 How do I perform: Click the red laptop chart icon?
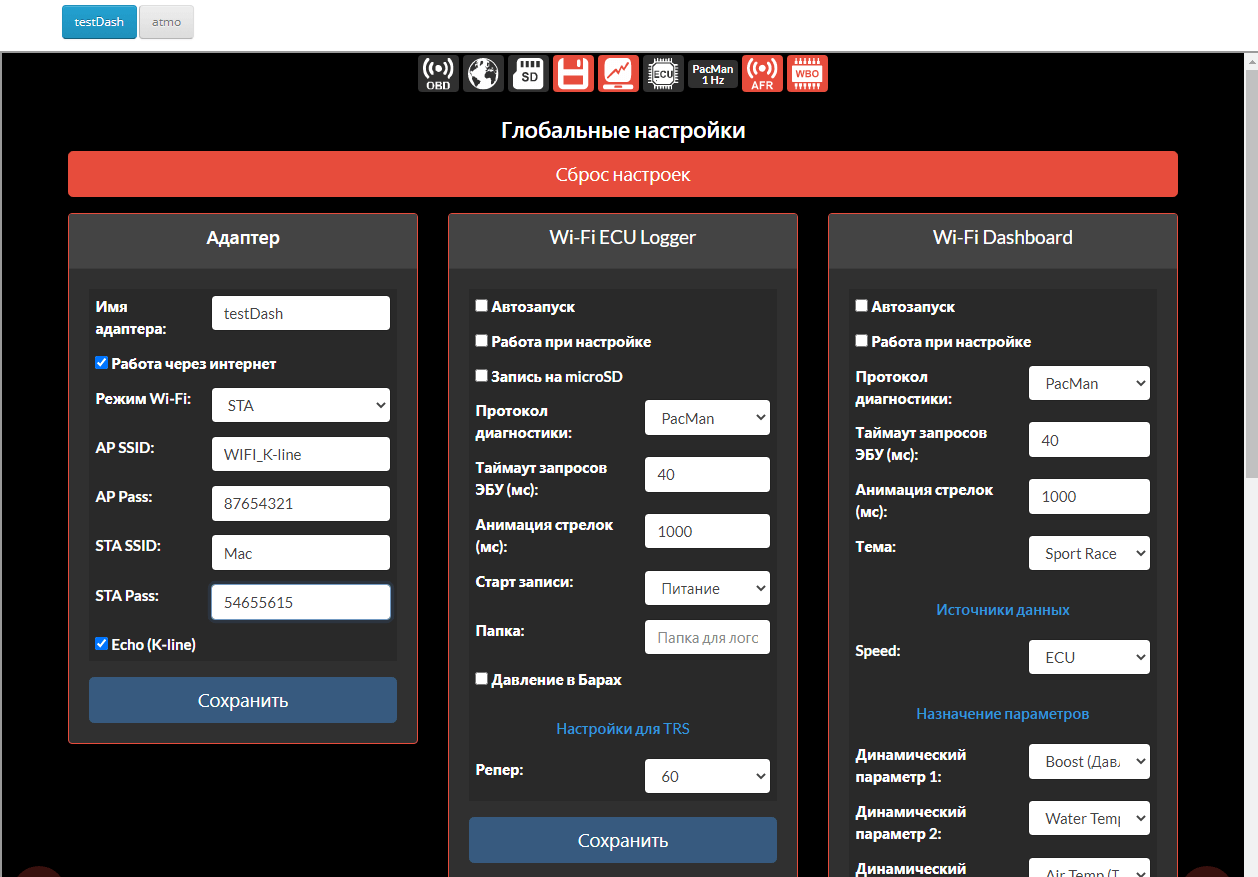(x=619, y=74)
